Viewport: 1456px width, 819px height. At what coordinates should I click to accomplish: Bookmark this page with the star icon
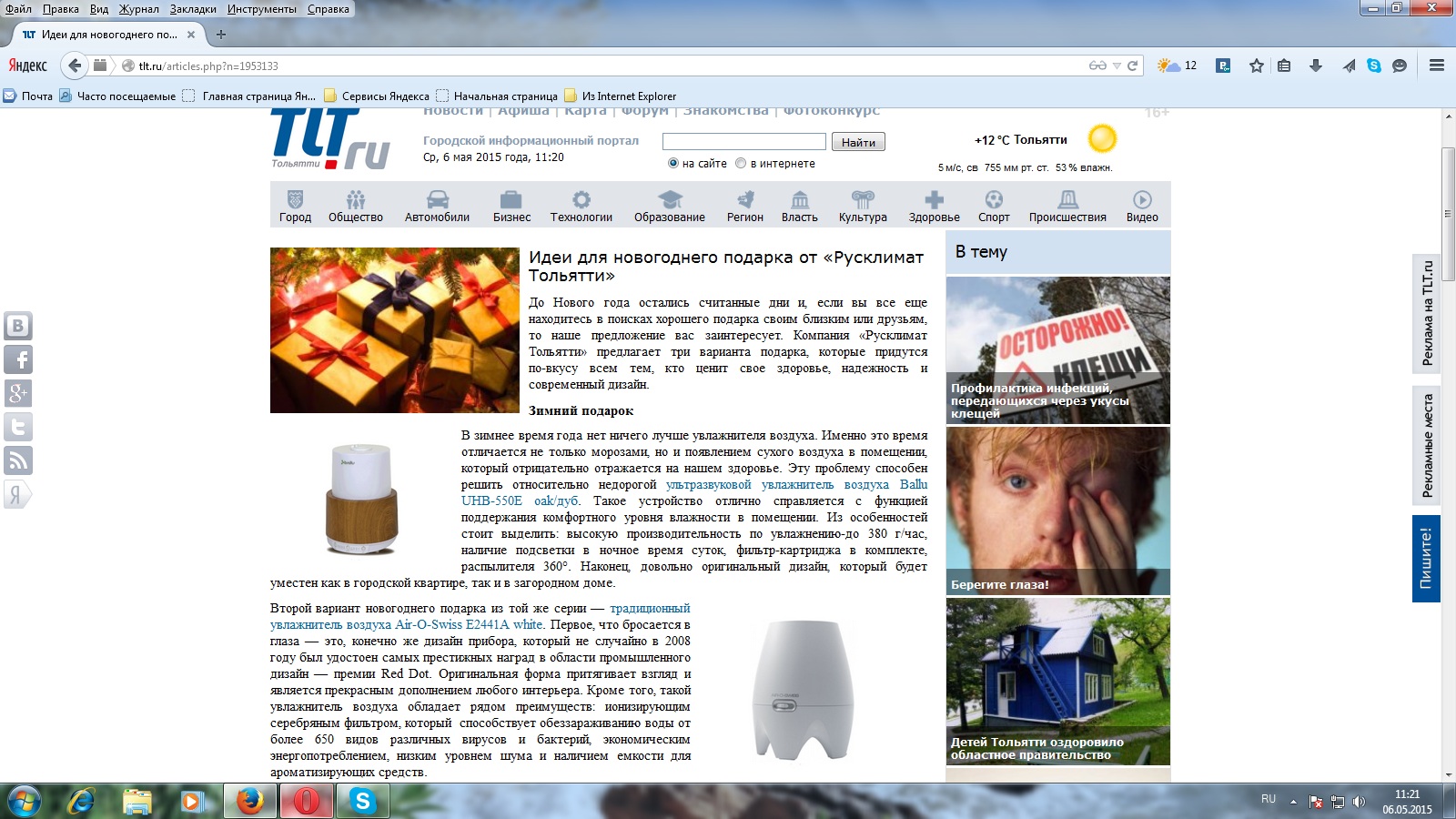(1257, 66)
